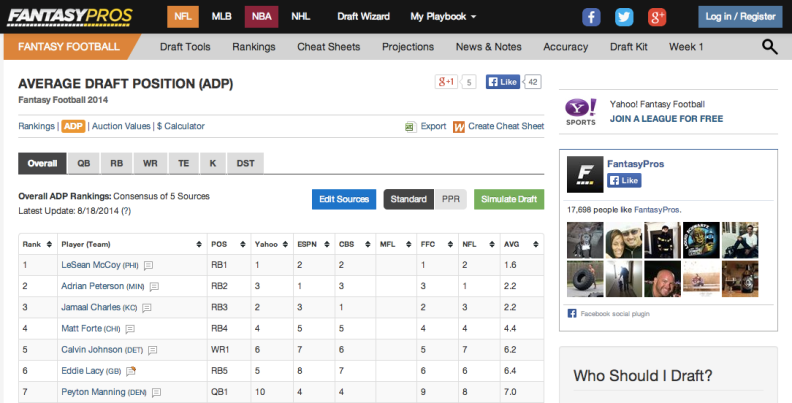Open the Cheat Sheets menu
The image size is (792, 403).
coord(329,47)
